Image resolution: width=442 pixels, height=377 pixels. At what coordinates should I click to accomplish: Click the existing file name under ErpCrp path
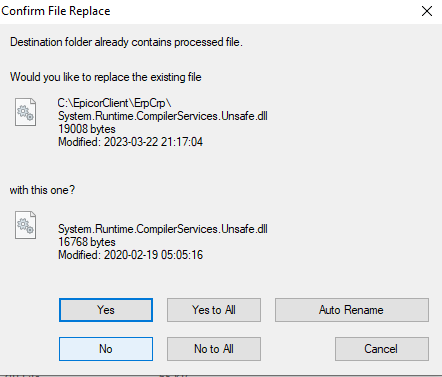coord(163,116)
